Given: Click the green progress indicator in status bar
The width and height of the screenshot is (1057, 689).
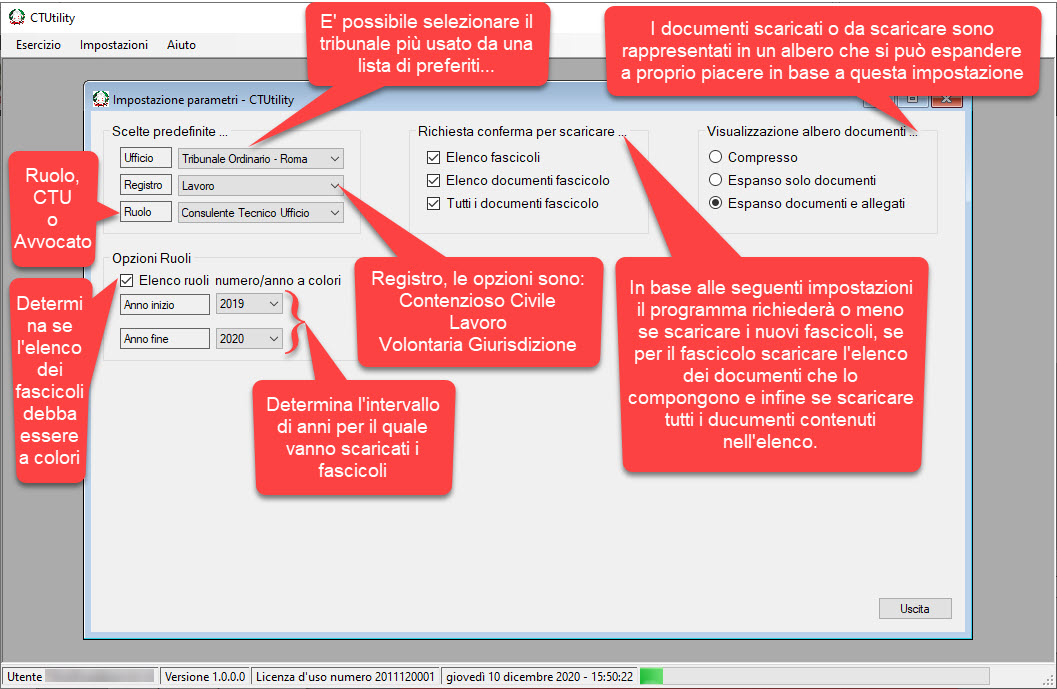Looking at the screenshot, I should (x=651, y=676).
